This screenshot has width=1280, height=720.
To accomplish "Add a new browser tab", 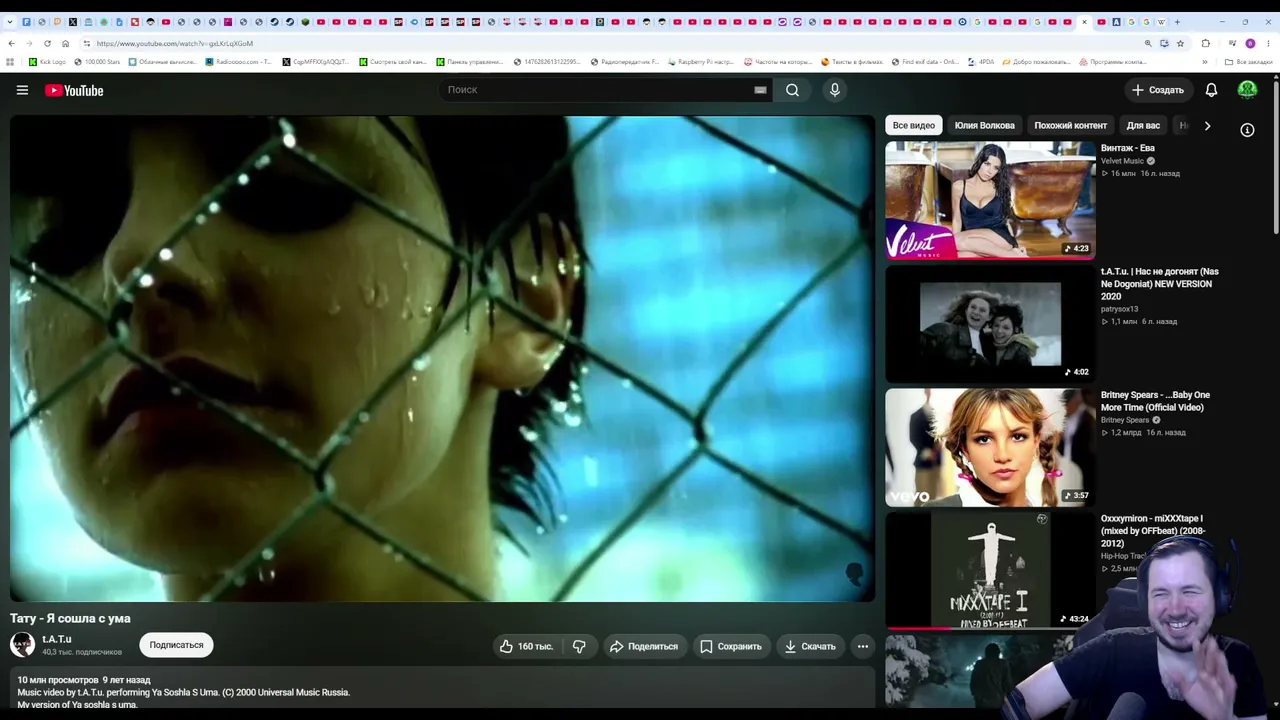I will coord(1177,22).
